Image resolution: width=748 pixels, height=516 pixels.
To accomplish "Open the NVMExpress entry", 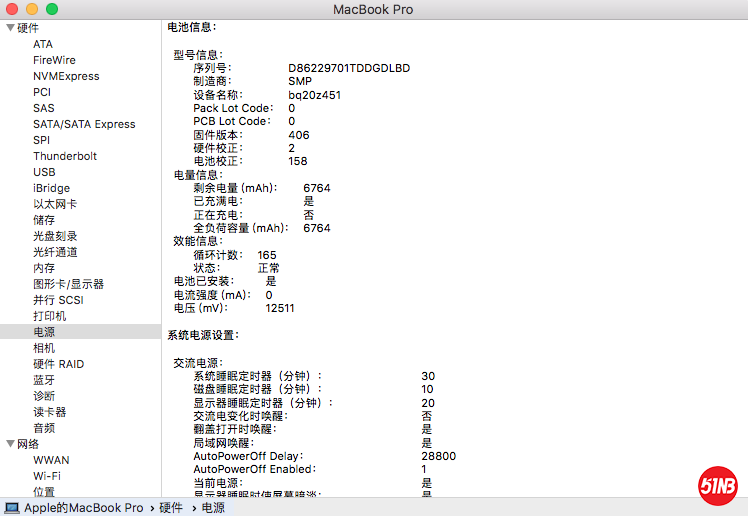I will point(66,76).
